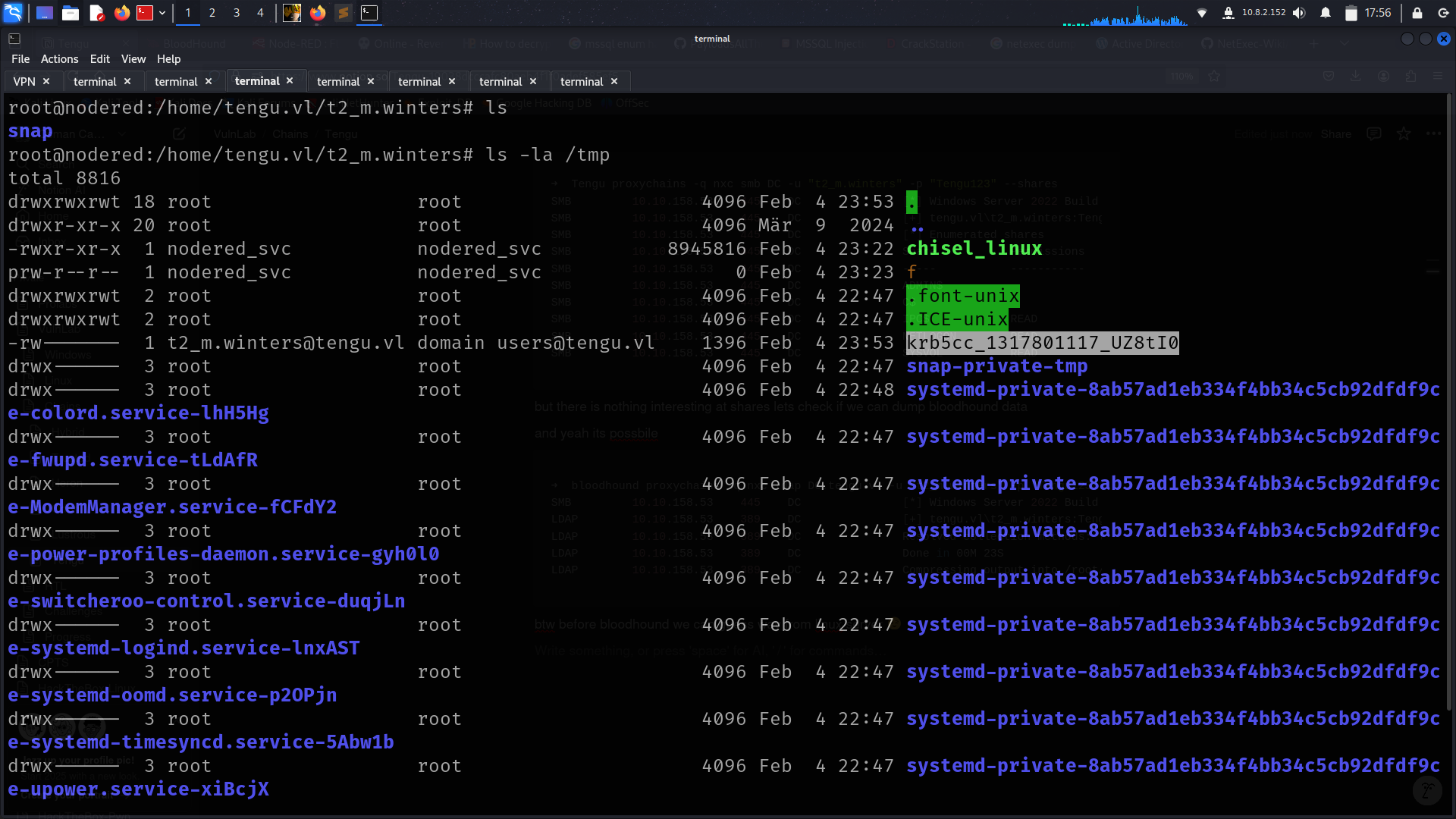Viewport: 1456px width, 819px height.
Task: Launch the file manager from panel
Action: pos(71,13)
